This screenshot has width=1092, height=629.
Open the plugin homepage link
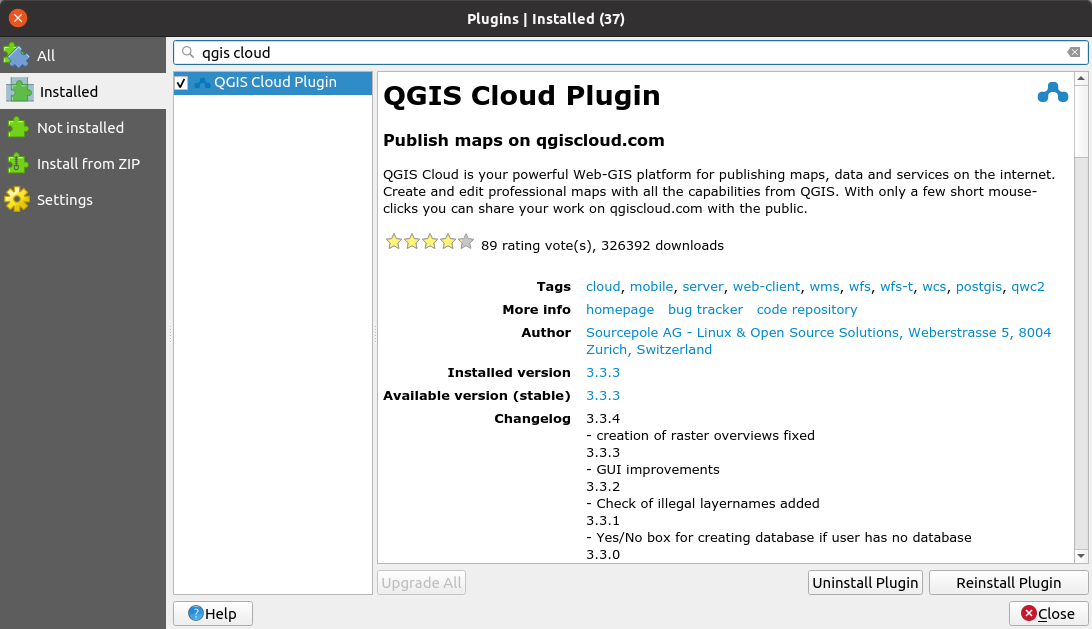point(620,309)
